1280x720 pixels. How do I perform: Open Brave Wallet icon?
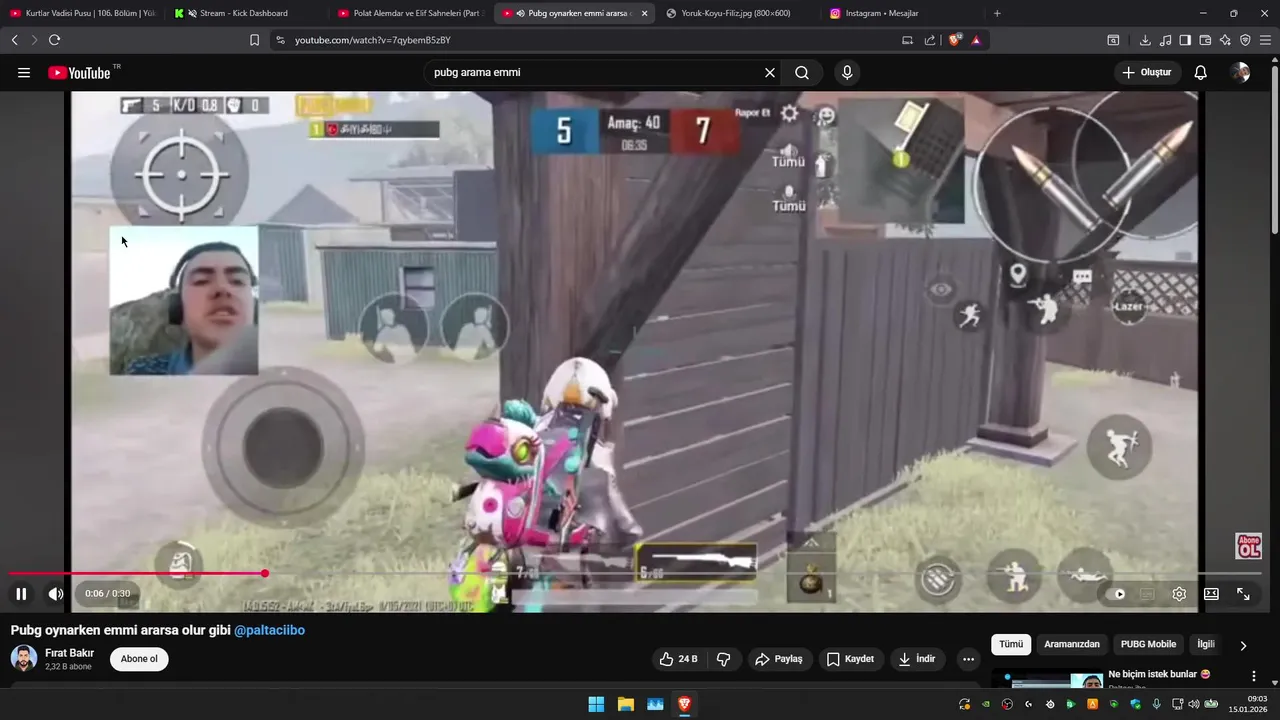[1205, 40]
